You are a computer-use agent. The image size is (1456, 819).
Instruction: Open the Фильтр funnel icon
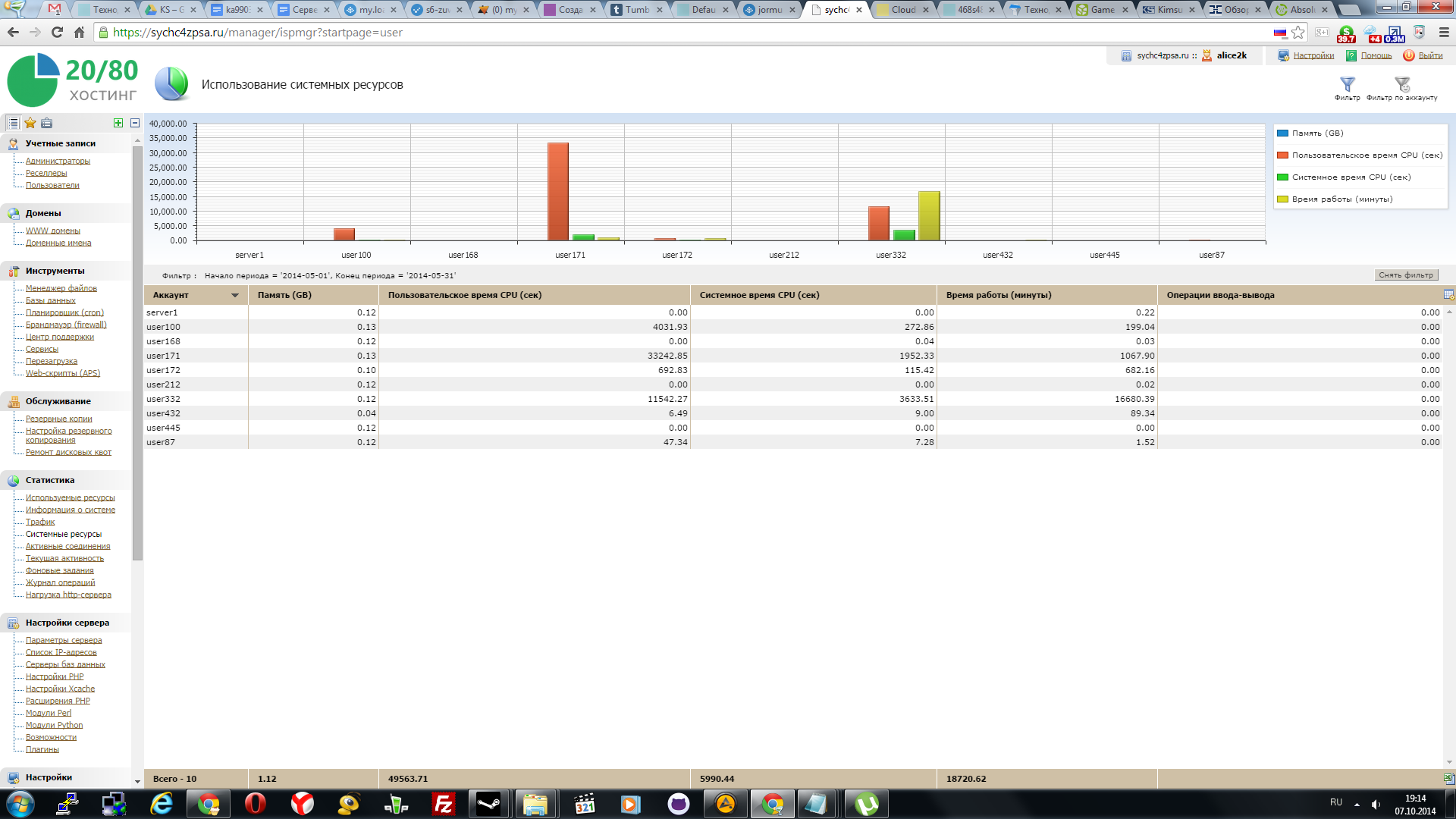[x=1347, y=85]
